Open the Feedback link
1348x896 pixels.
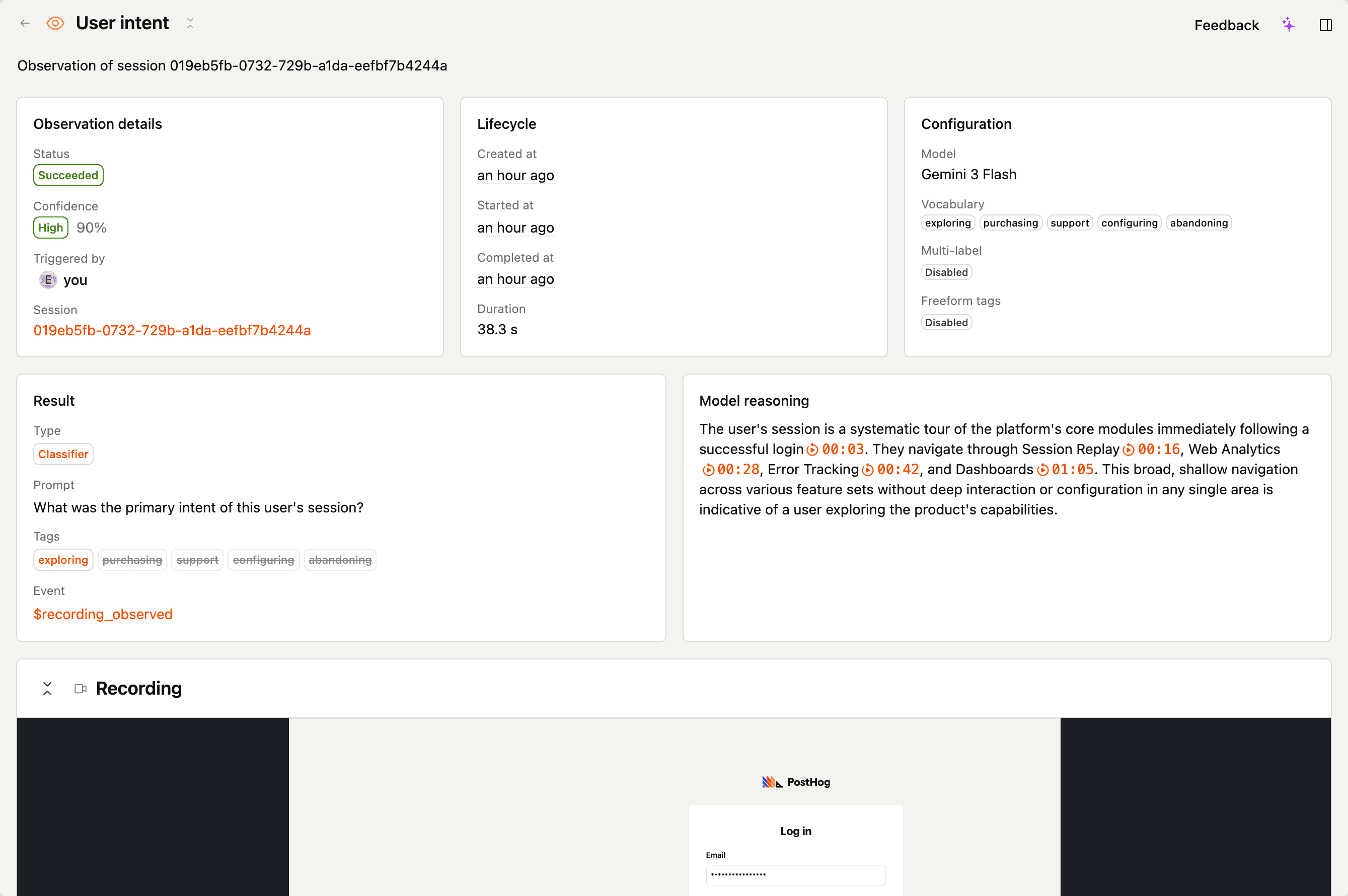click(1226, 25)
